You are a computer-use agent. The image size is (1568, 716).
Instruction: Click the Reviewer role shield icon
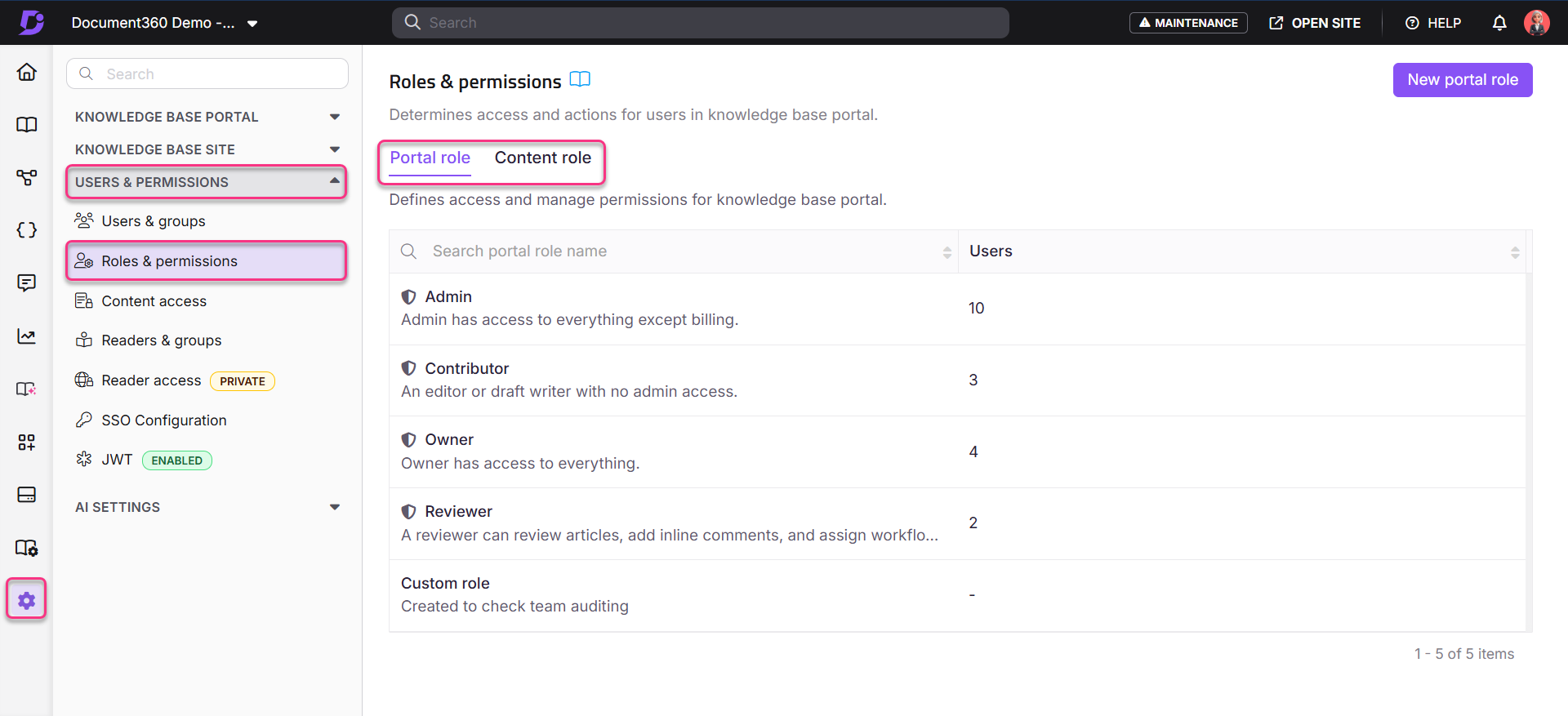(x=409, y=512)
